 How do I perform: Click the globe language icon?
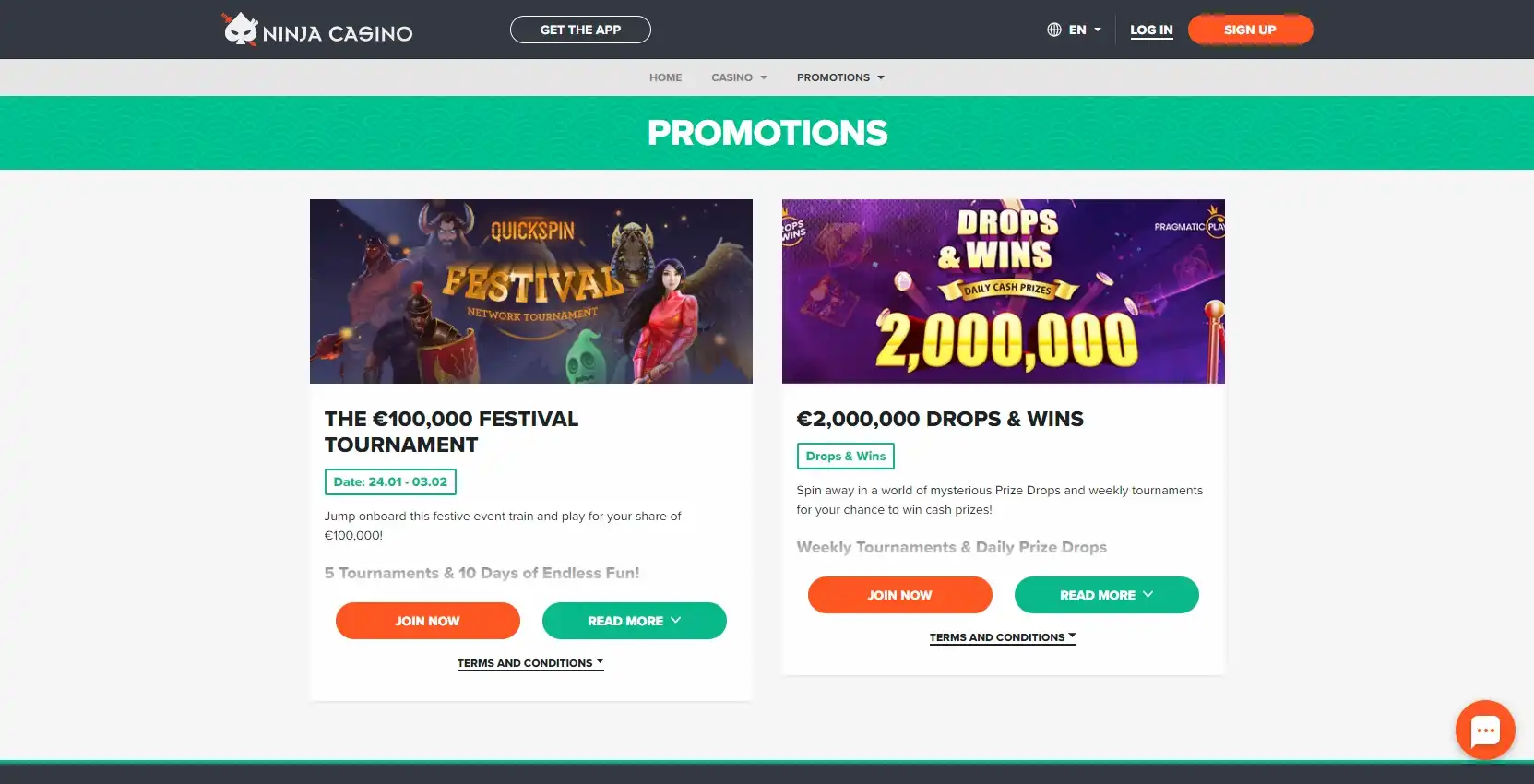1054,30
